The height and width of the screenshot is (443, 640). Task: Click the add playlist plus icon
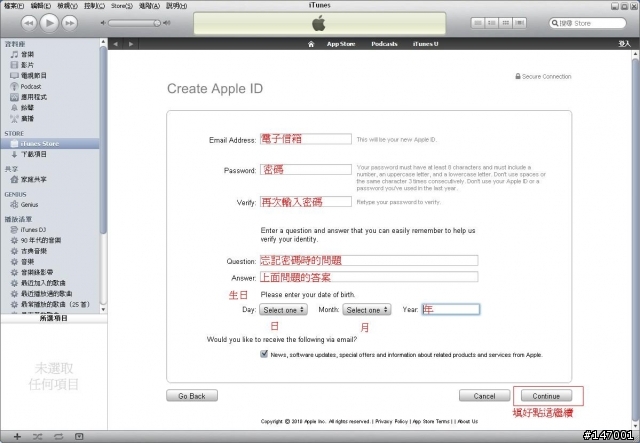pos(17,436)
